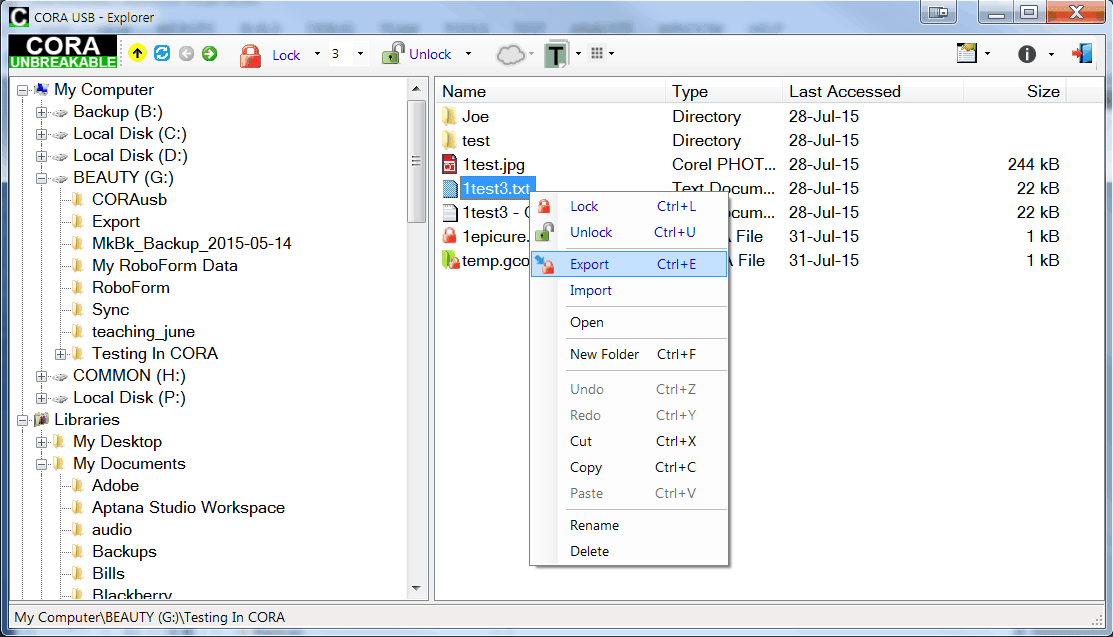Open the cloud icon dropdown arrow

(532, 54)
